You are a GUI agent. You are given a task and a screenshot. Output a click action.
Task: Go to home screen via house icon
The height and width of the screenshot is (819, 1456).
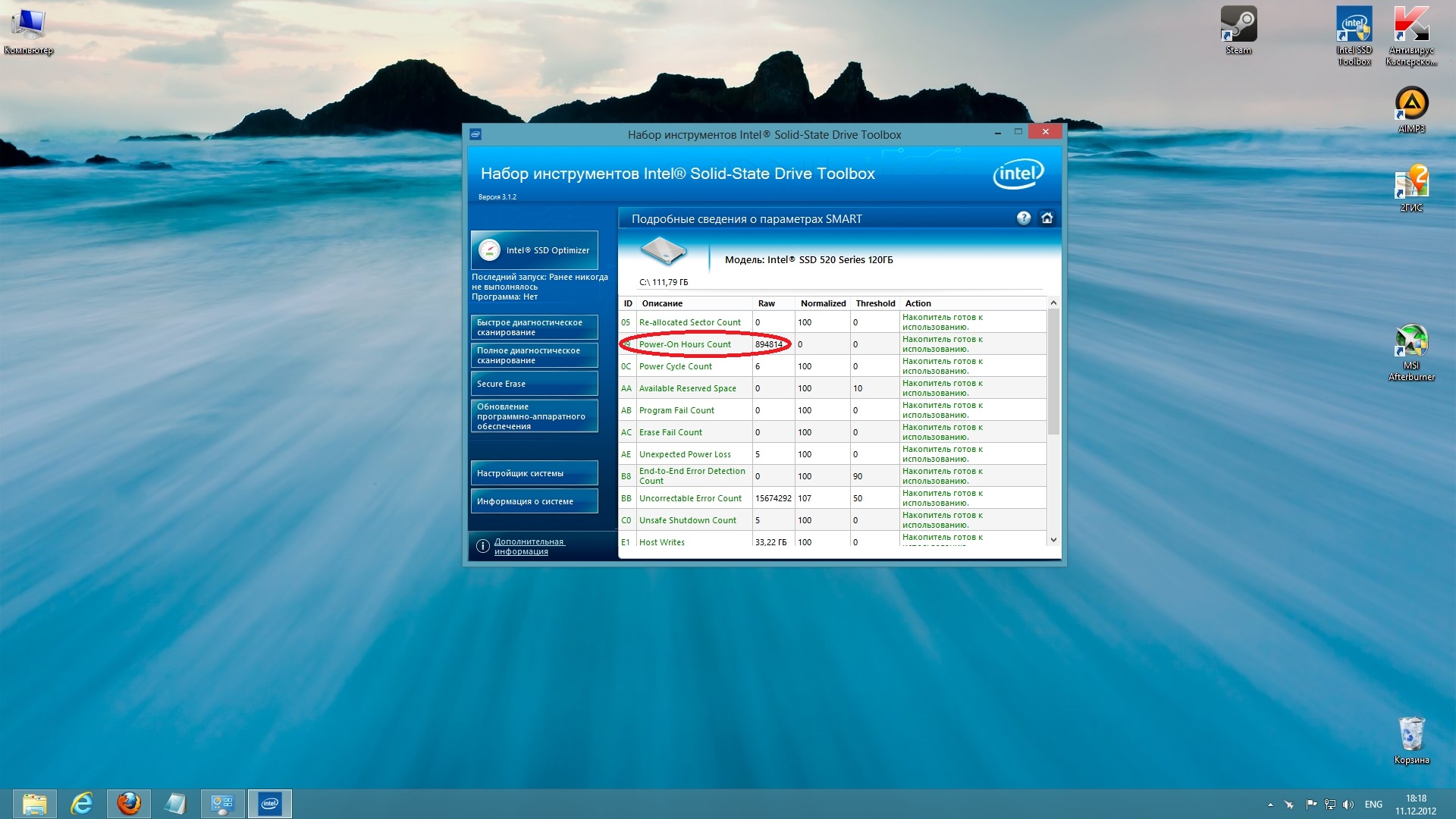click(1047, 218)
